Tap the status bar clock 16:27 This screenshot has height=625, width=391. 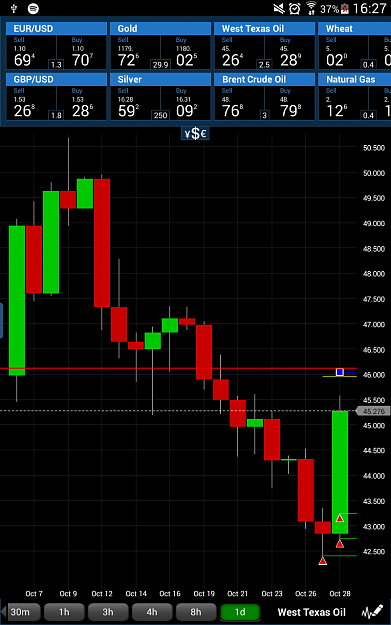369,8
